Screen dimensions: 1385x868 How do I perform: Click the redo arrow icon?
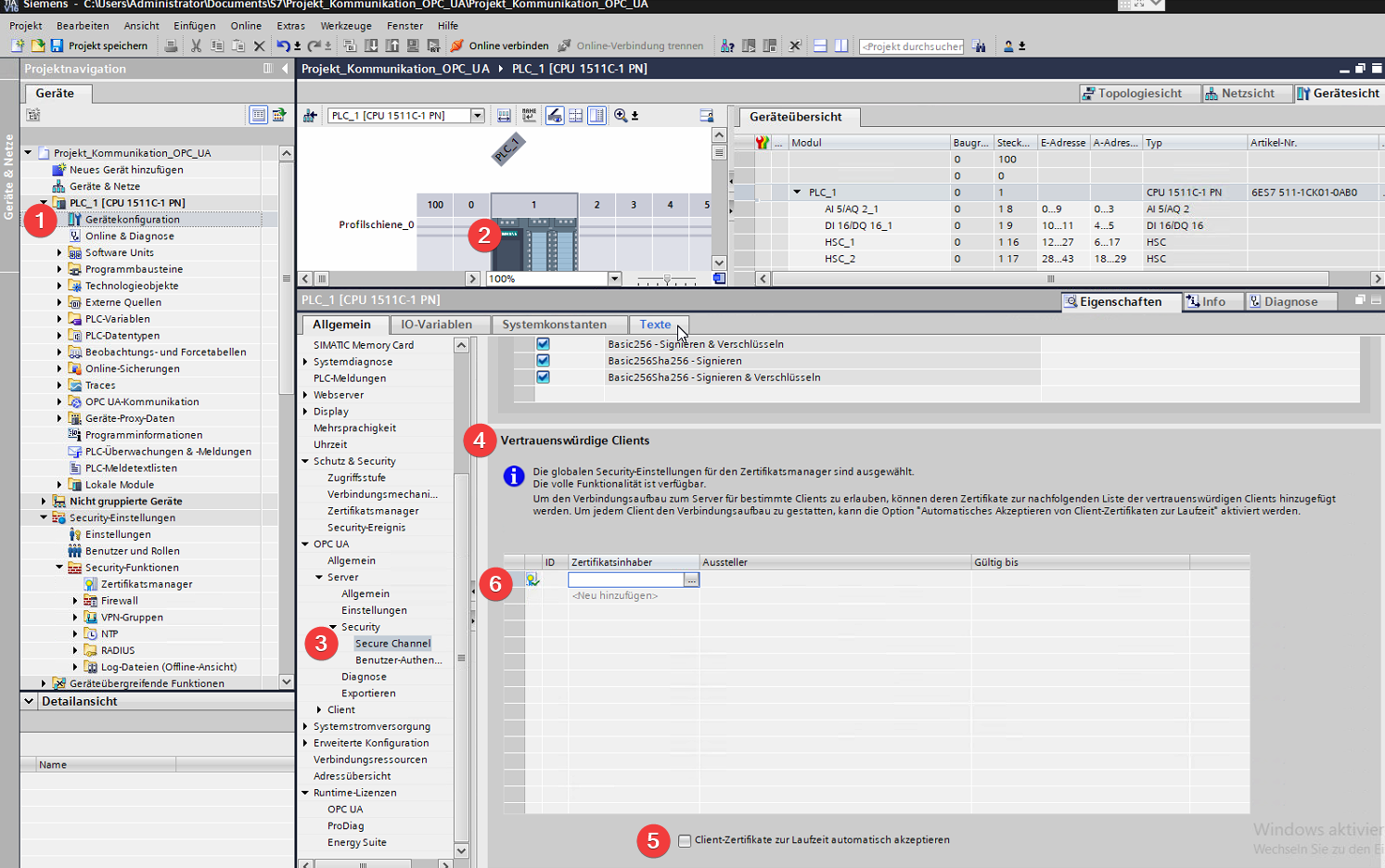(314, 45)
